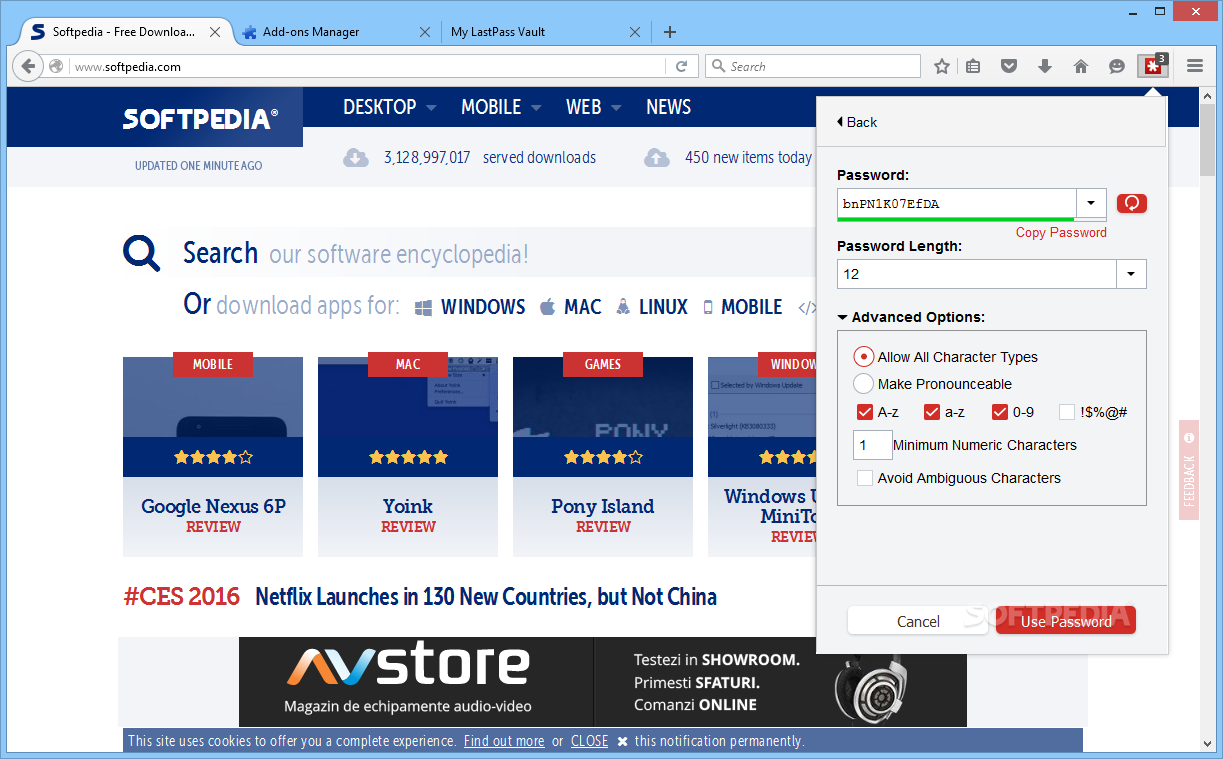Go to Home page icon
This screenshot has width=1223, height=759.
tap(1080, 67)
